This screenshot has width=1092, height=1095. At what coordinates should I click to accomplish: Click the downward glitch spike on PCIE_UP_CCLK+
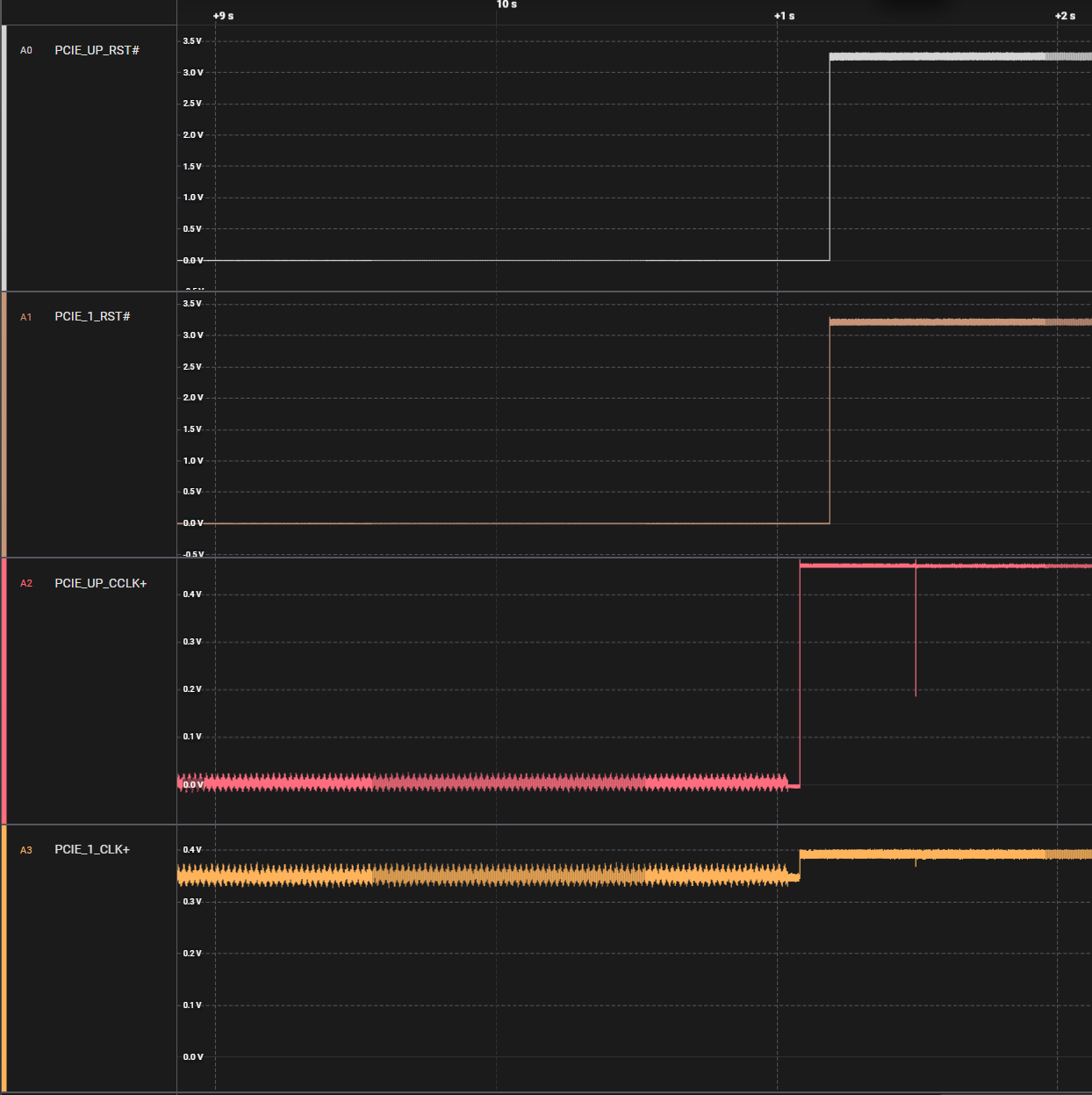916,632
